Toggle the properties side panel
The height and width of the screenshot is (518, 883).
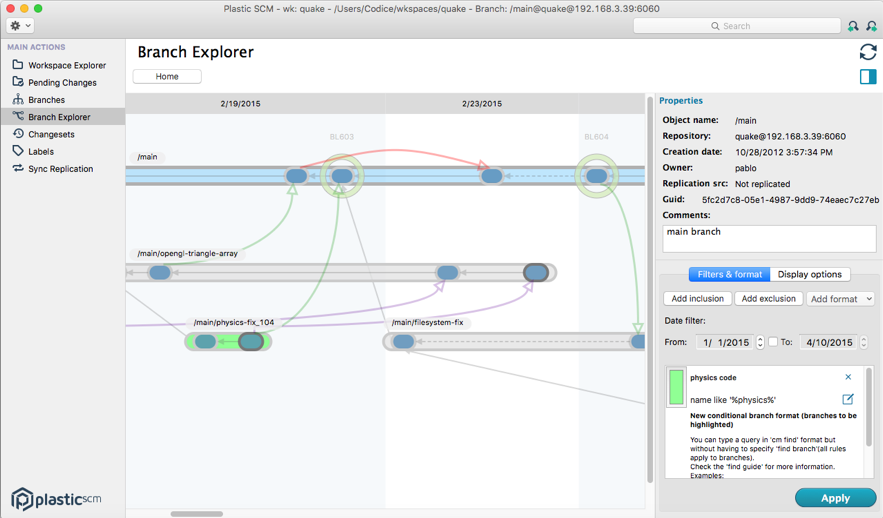tap(868, 76)
